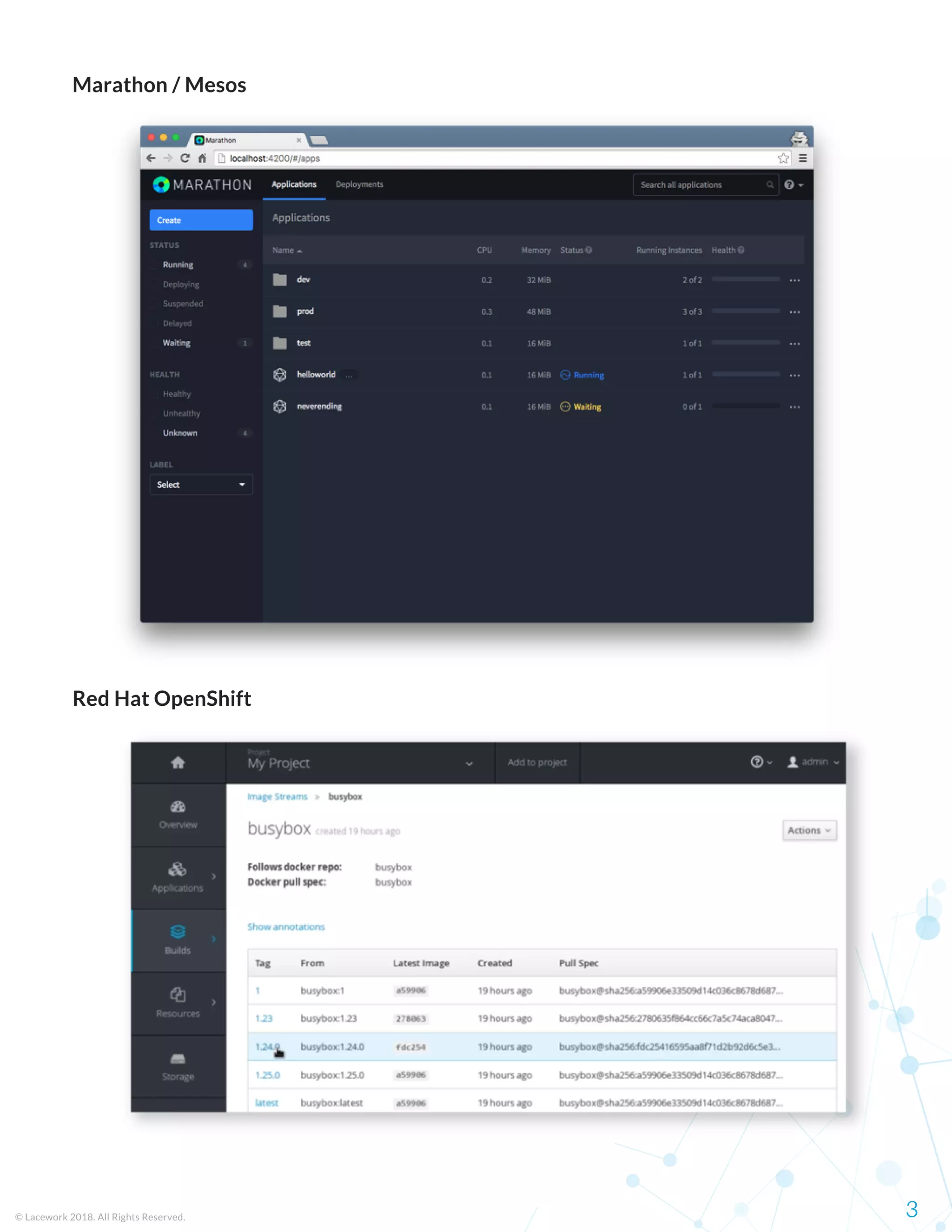Open the Image Streams breadcrumb link
The height and width of the screenshot is (1232, 952).
[x=277, y=796]
